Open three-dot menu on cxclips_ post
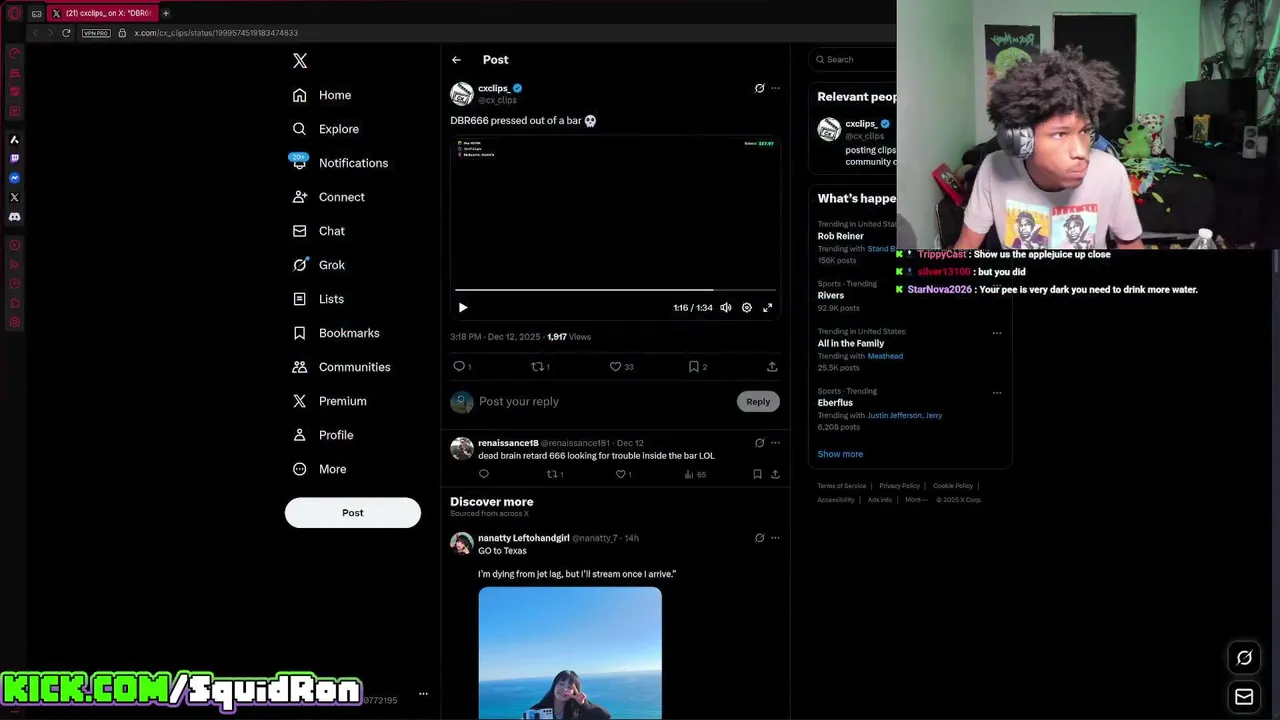 (x=775, y=88)
